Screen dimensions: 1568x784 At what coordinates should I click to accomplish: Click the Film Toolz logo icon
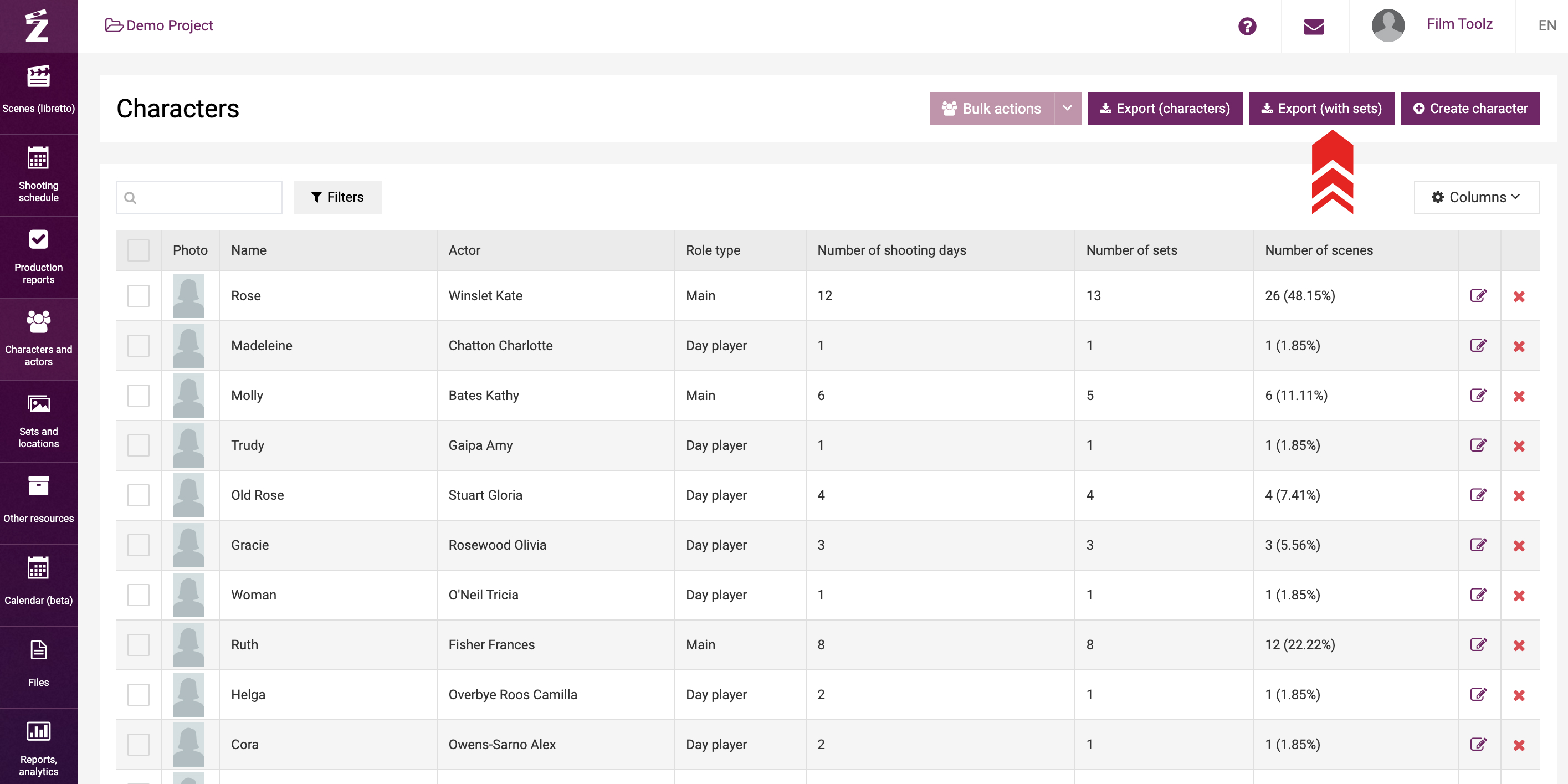38,26
